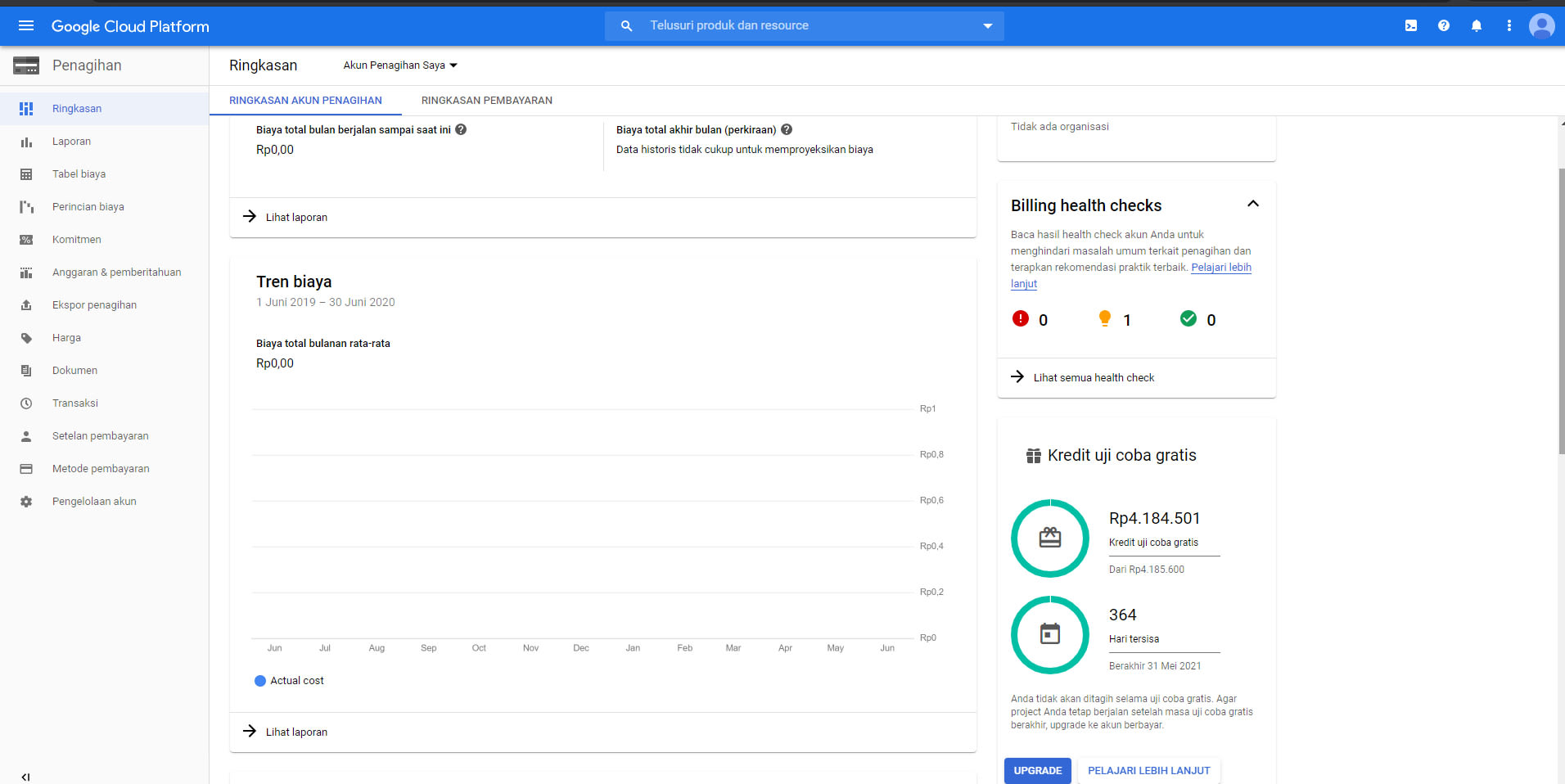Click the user account avatar
The width and height of the screenshot is (1565, 784).
[1542, 25]
